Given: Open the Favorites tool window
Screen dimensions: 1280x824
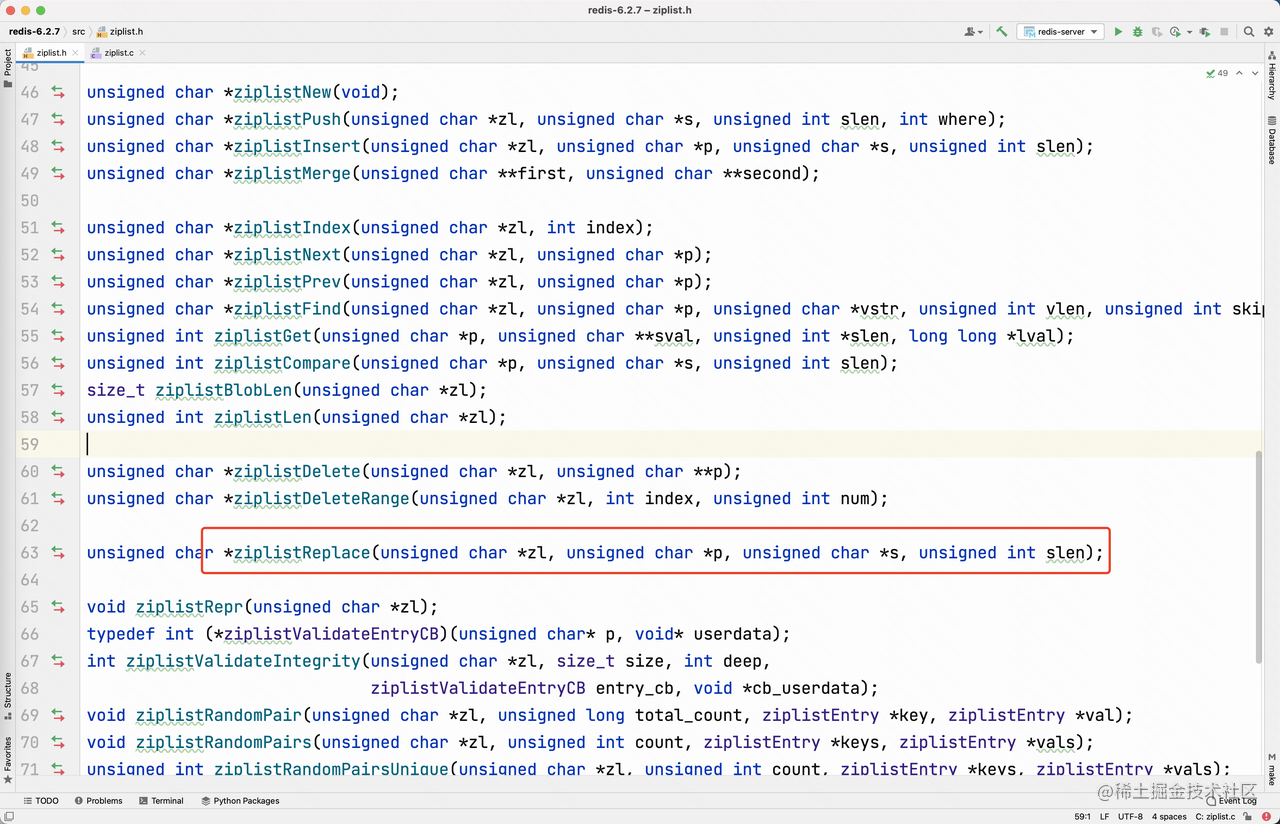Looking at the screenshot, I should click(x=8, y=760).
